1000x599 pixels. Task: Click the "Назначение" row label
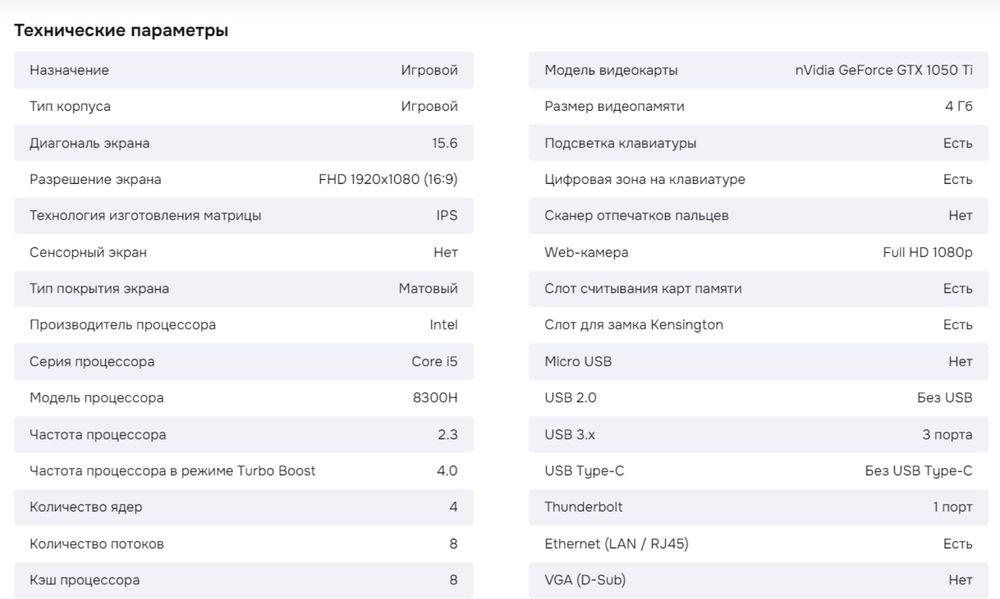tap(69, 70)
